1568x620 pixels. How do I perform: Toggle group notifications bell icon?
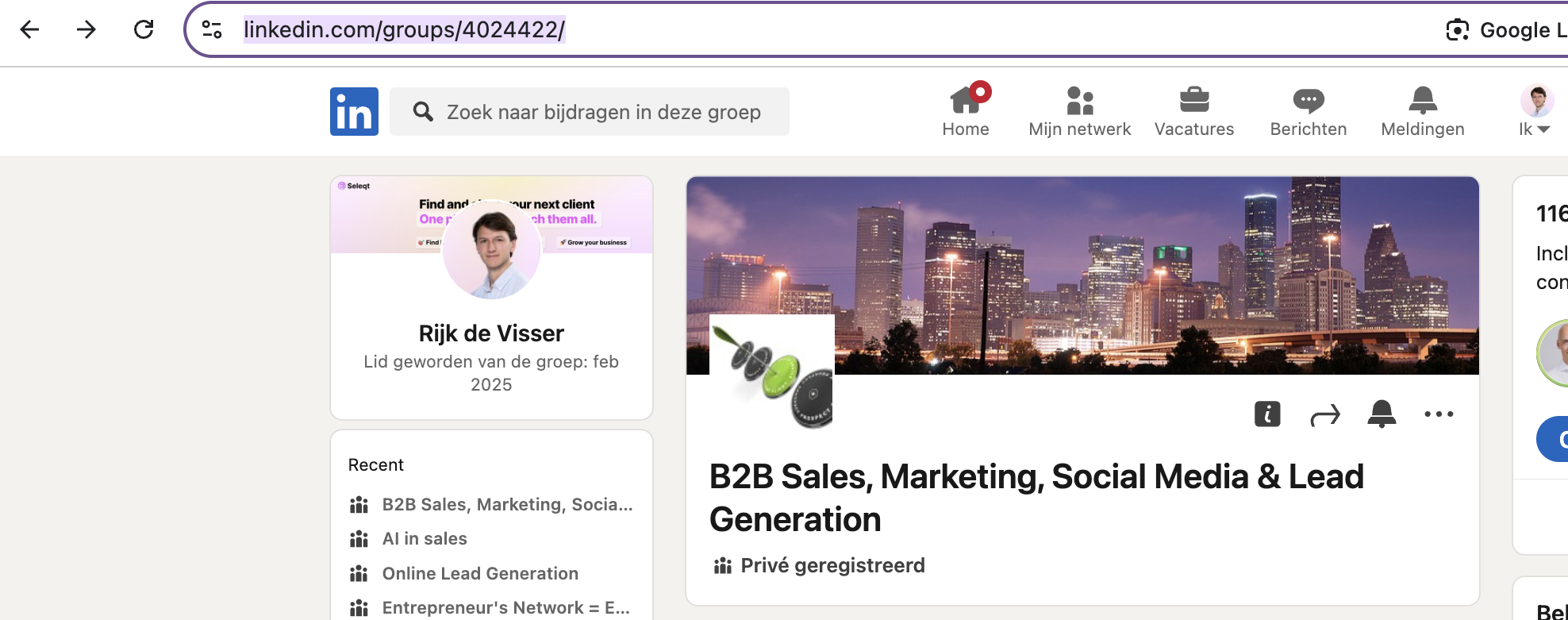pos(1382,414)
